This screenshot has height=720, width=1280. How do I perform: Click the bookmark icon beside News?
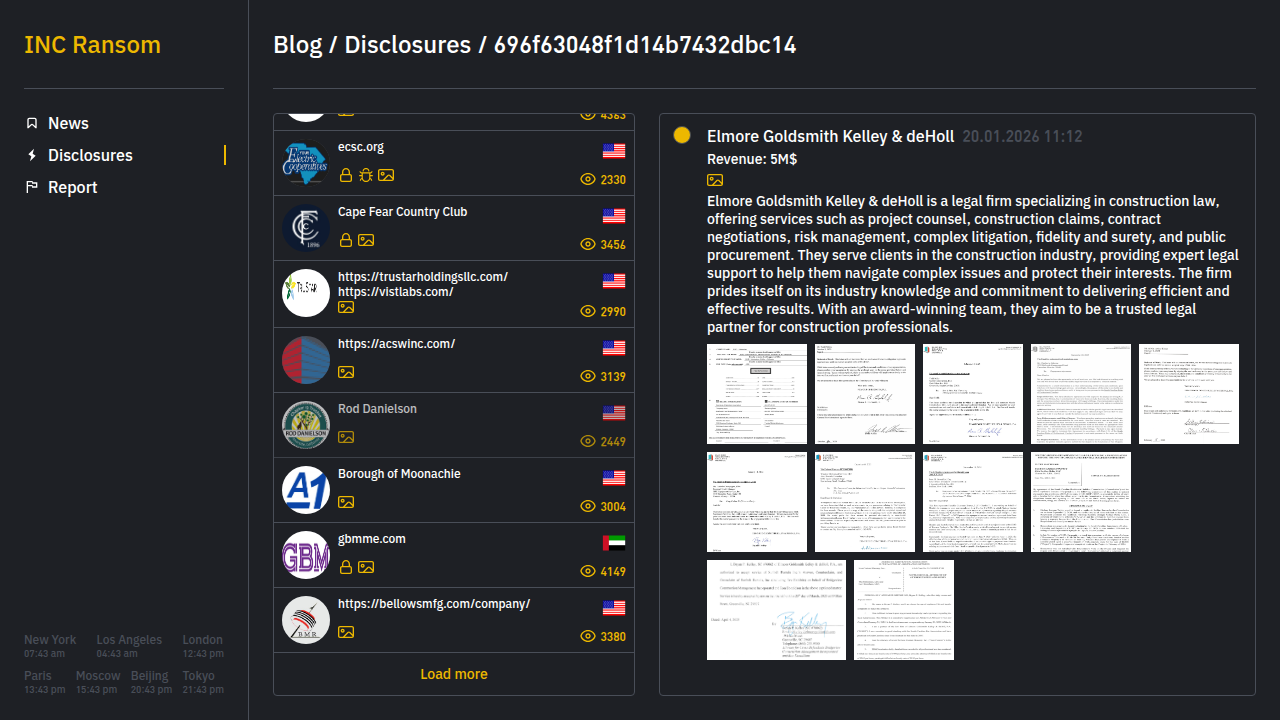coord(32,123)
